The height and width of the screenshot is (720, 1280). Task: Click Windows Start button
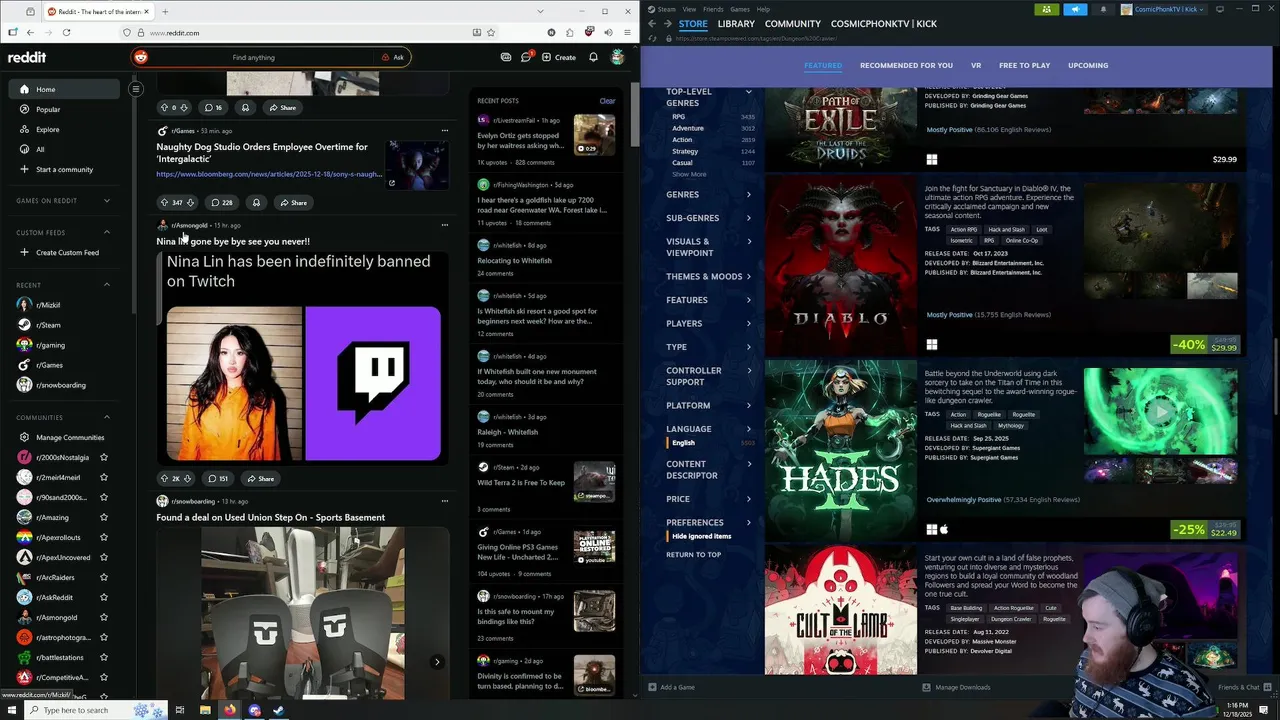click(x=12, y=710)
